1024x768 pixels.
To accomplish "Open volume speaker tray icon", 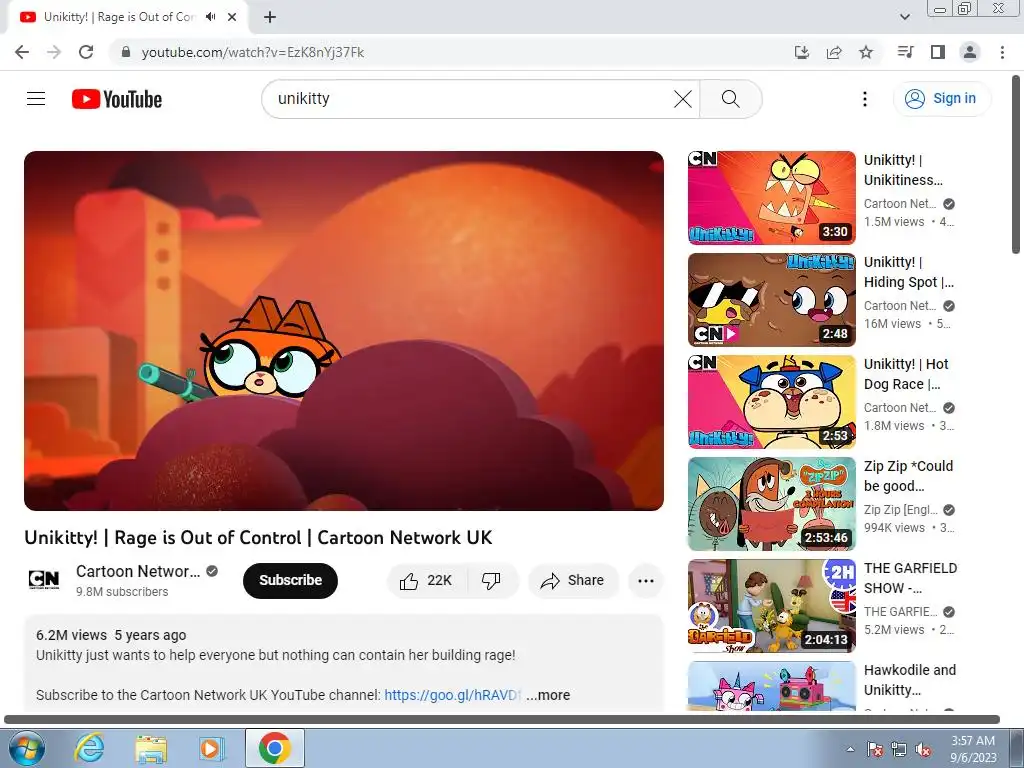I will point(923,749).
